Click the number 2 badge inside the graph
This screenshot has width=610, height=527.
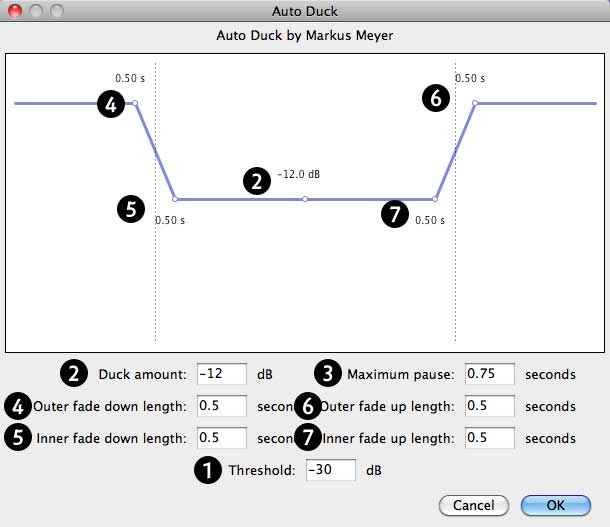tap(258, 181)
